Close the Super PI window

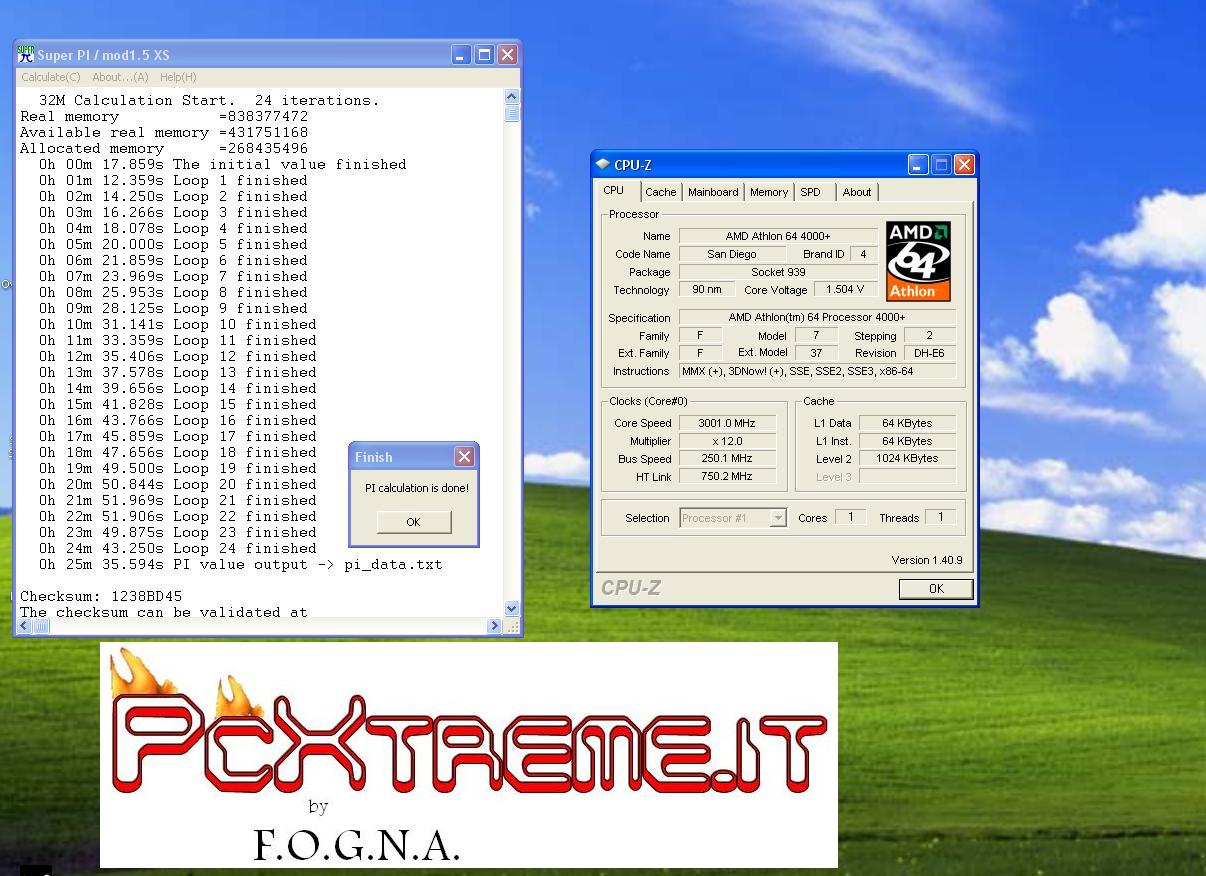coord(507,55)
